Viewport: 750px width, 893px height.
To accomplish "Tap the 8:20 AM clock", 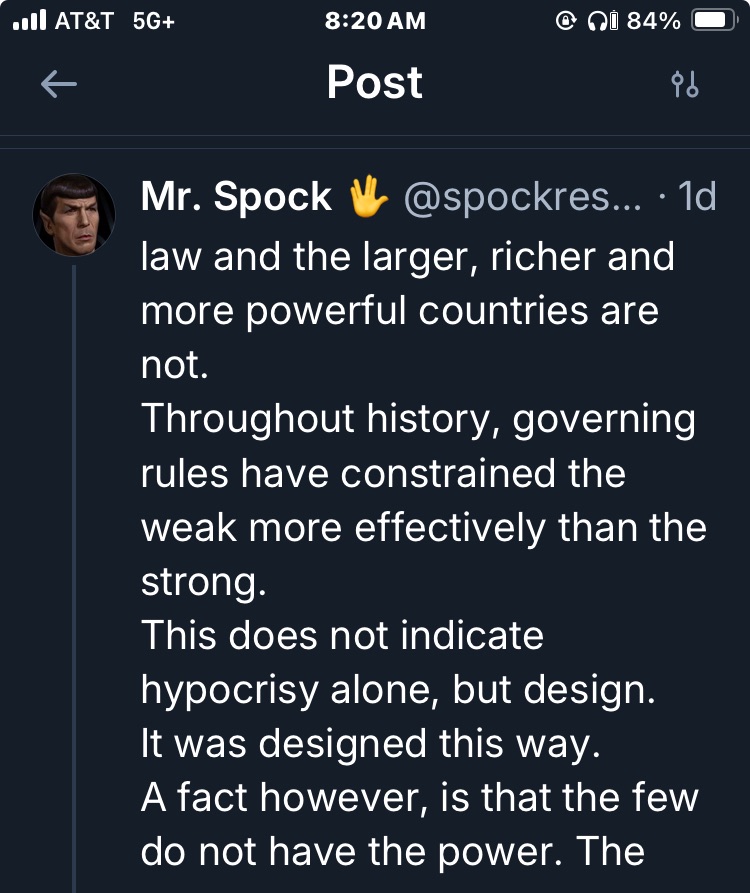I will point(375,21).
